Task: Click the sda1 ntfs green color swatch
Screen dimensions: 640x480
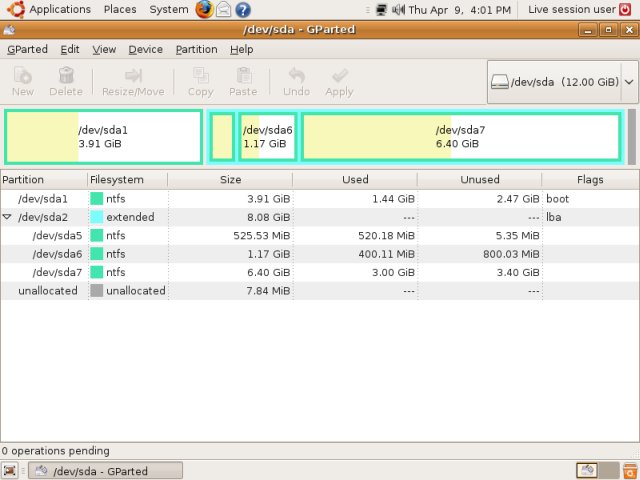Action: (96, 199)
